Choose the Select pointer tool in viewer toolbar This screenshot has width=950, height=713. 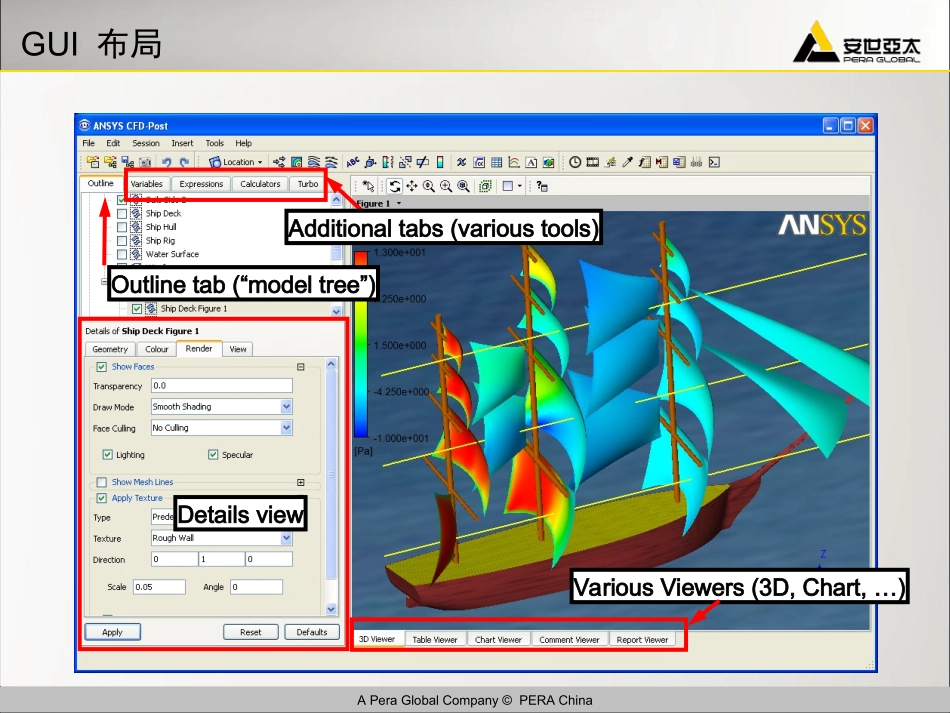(x=368, y=186)
